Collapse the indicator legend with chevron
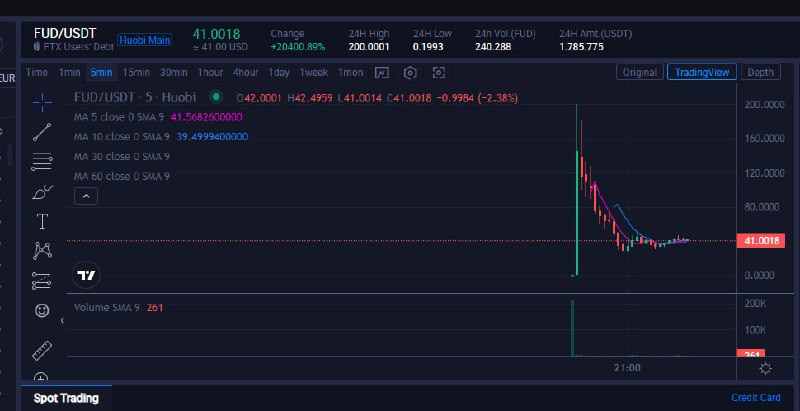Viewport: 800px width, 411px height. pos(86,196)
